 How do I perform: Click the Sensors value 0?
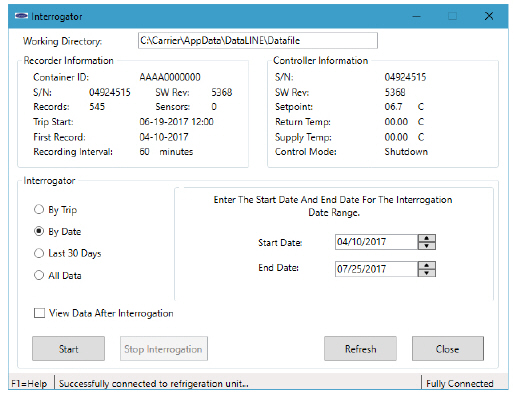tap(214, 107)
